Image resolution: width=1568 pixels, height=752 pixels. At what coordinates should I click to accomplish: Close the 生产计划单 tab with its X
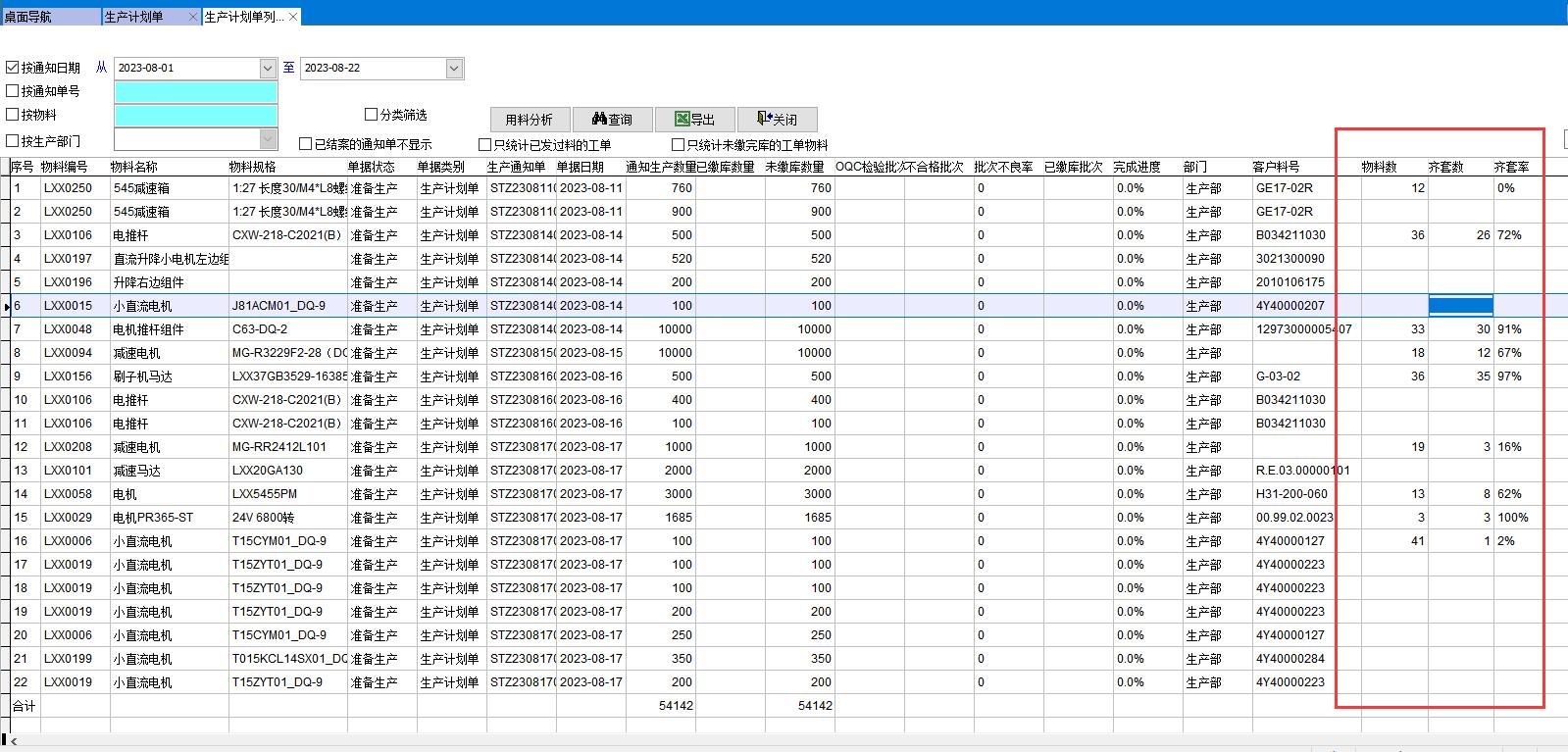point(192,17)
